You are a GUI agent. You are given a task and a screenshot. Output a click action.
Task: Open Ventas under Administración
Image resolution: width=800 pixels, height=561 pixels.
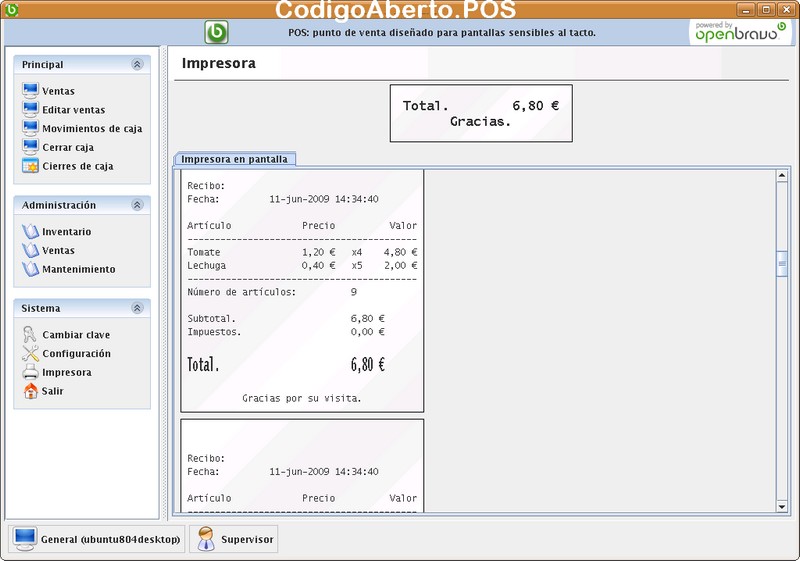tap(58, 250)
